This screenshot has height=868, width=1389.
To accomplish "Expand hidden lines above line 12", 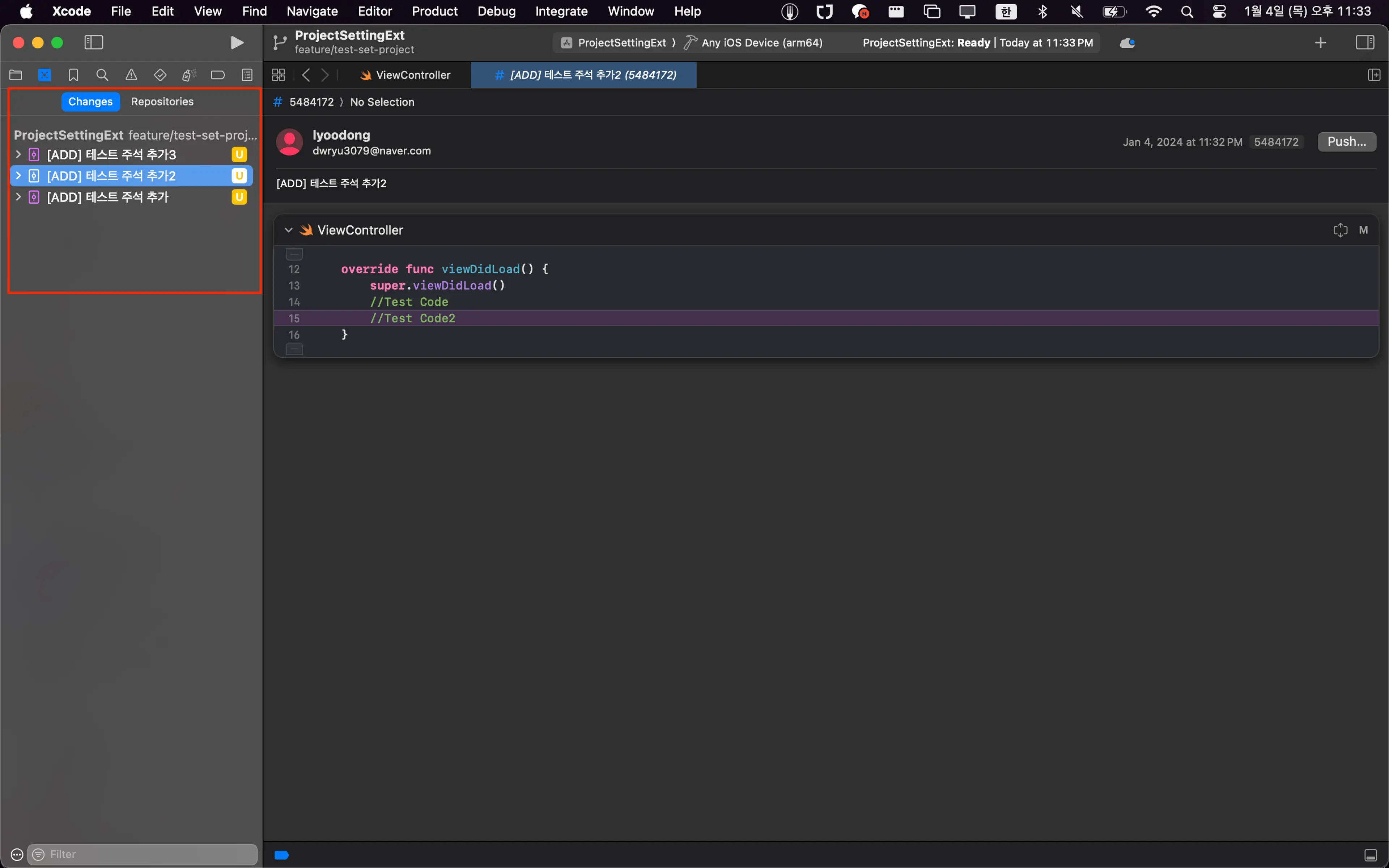I will point(294,254).
